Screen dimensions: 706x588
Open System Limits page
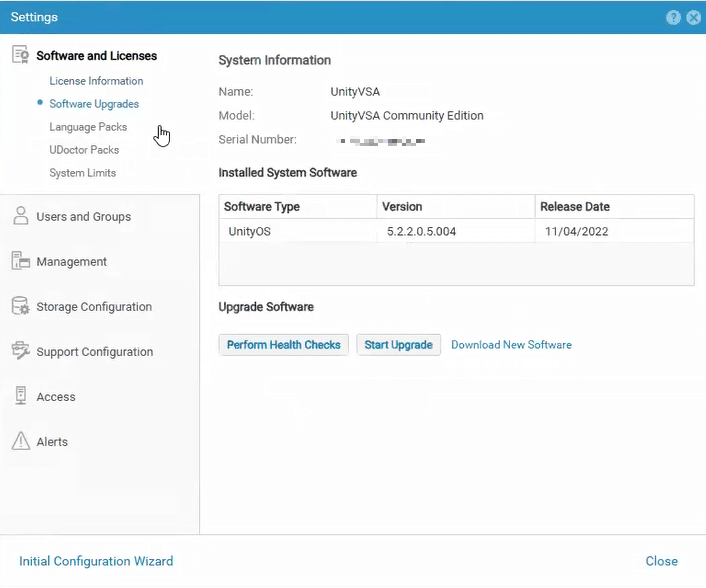[x=82, y=173]
